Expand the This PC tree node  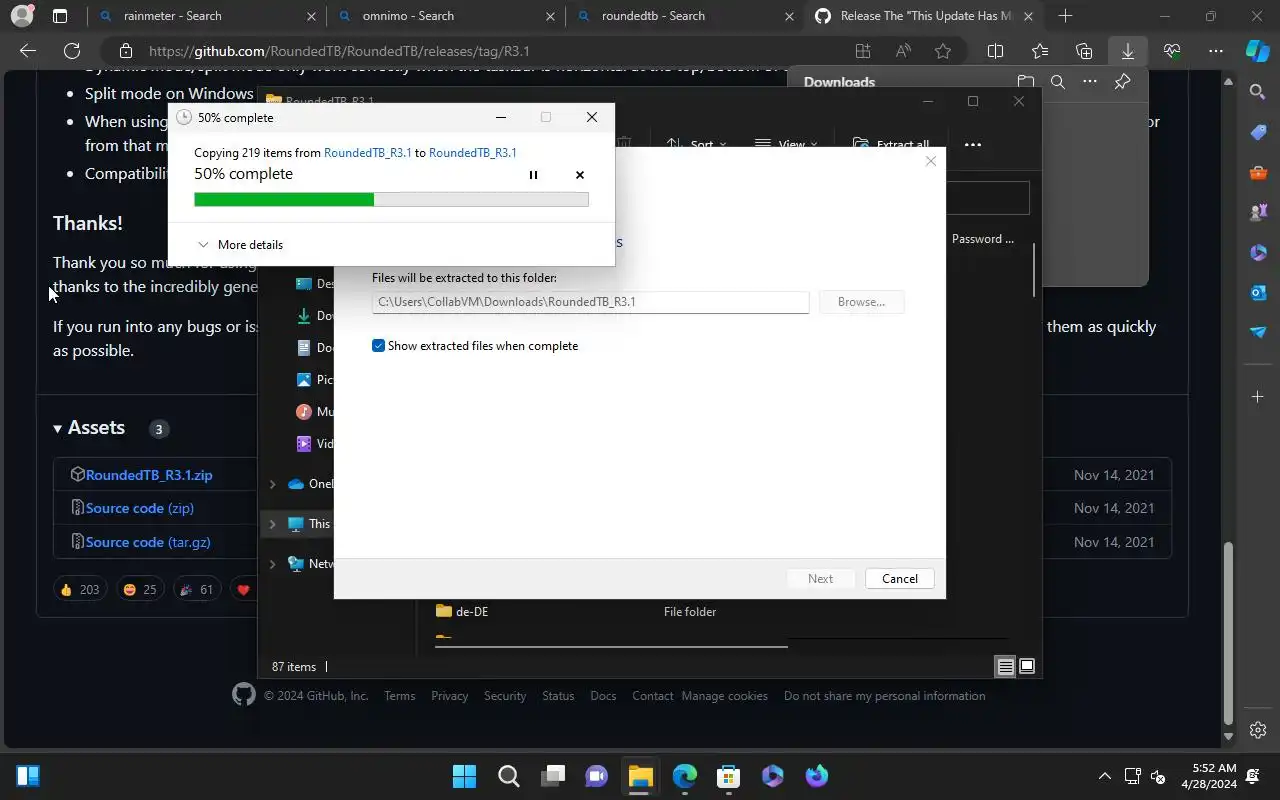point(272,524)
